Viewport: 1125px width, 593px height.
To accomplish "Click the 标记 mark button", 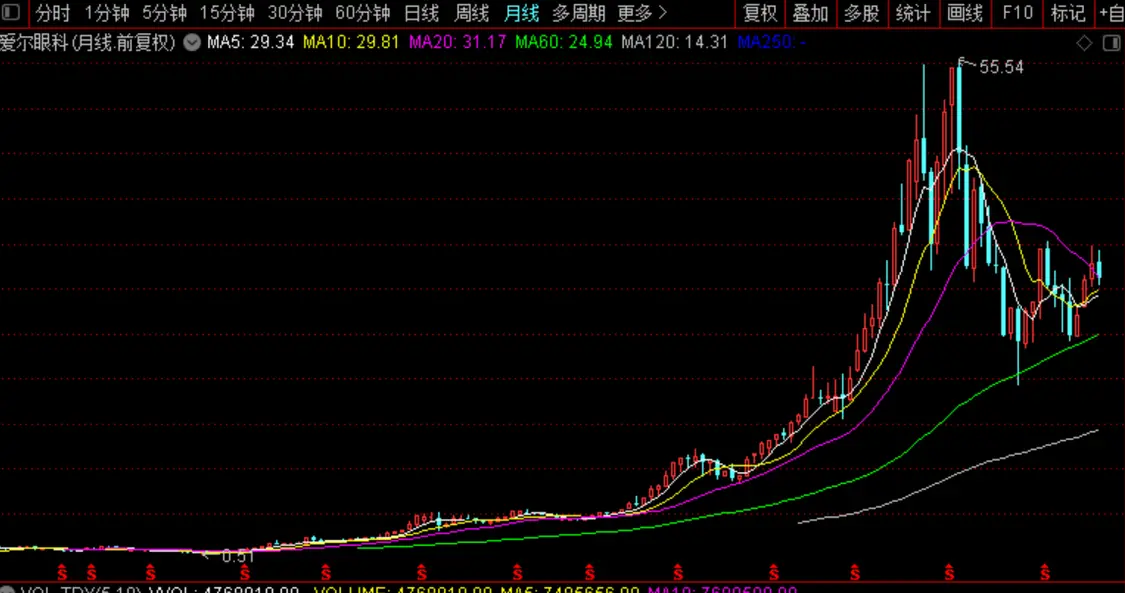I will click(1068, 13).
